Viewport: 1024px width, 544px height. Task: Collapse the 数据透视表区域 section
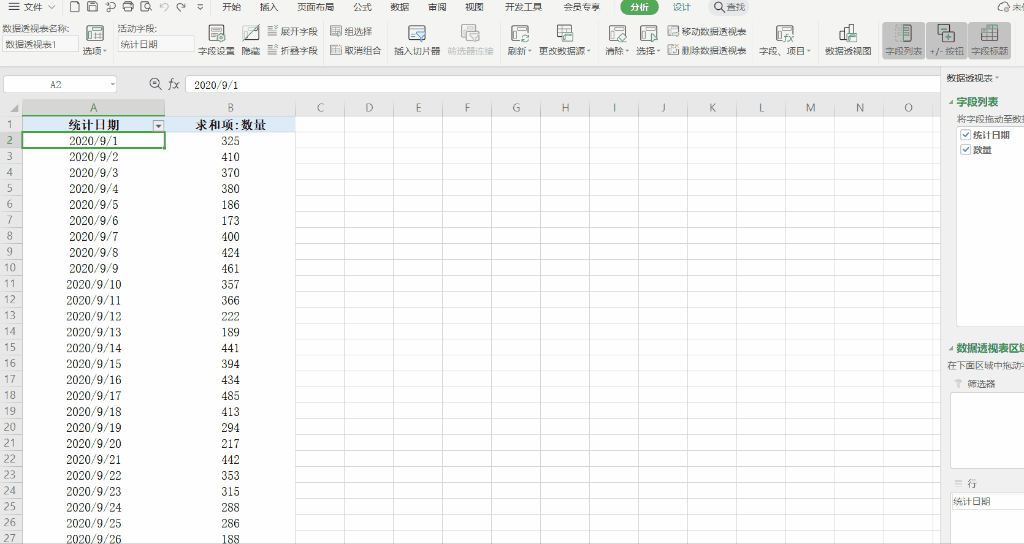pos(951,348)
